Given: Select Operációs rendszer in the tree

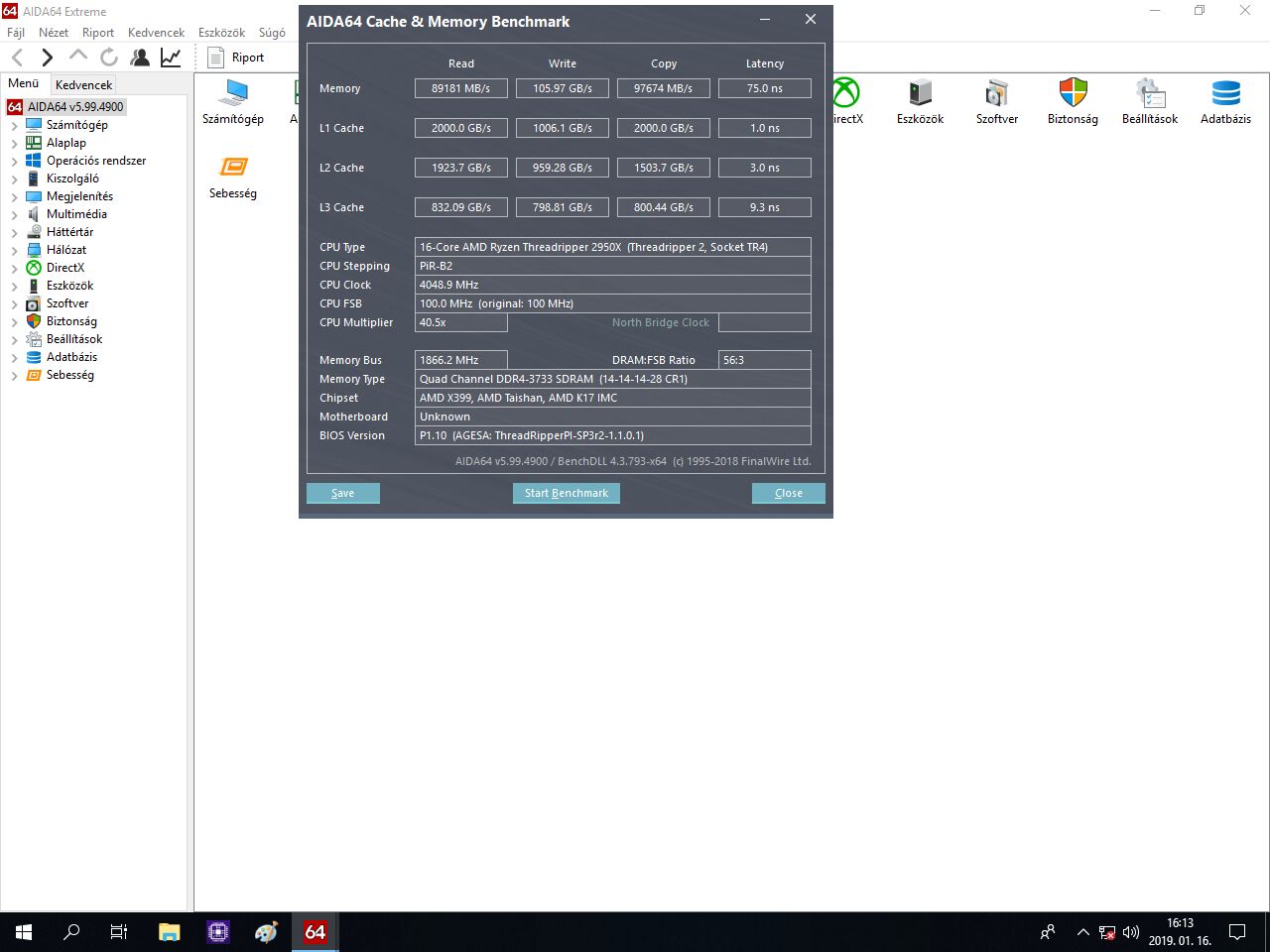Looking at the screenshot, I should pos(95,161).
